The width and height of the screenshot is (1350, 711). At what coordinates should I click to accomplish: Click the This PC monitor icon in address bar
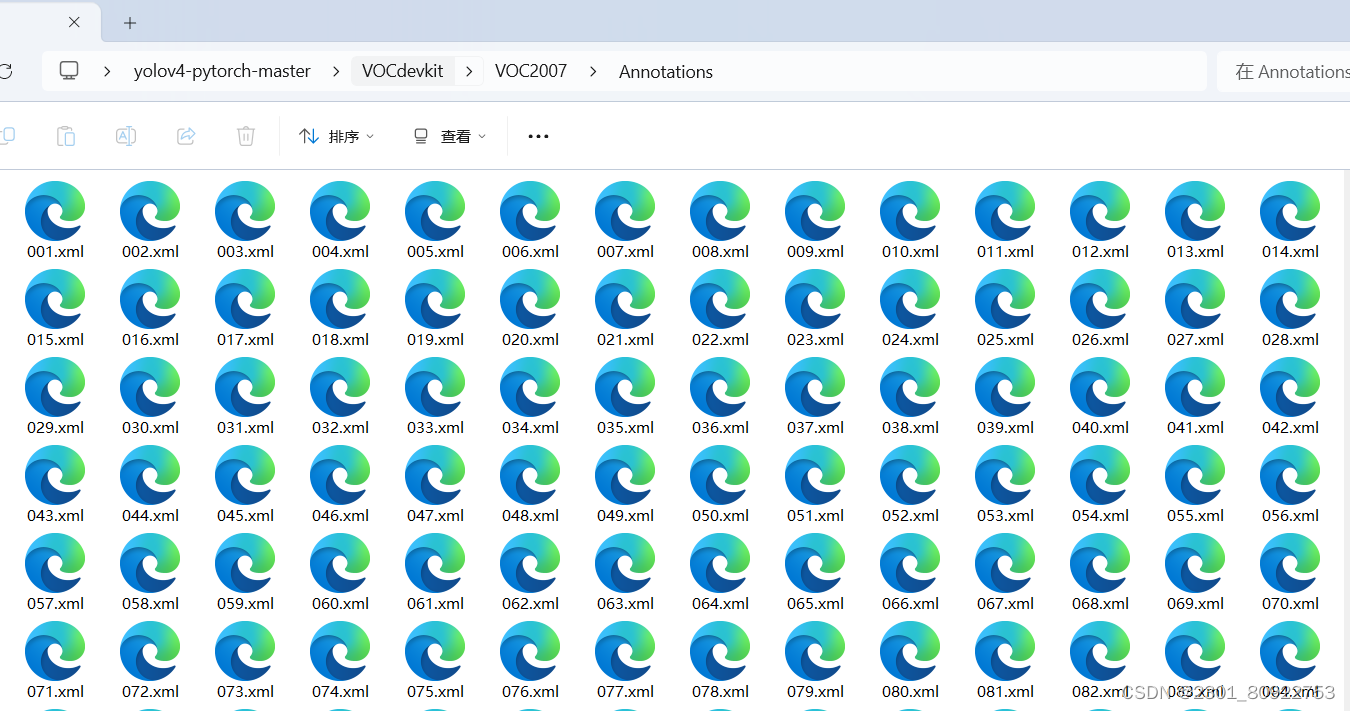pyautogui.click(x=69, y=71)
